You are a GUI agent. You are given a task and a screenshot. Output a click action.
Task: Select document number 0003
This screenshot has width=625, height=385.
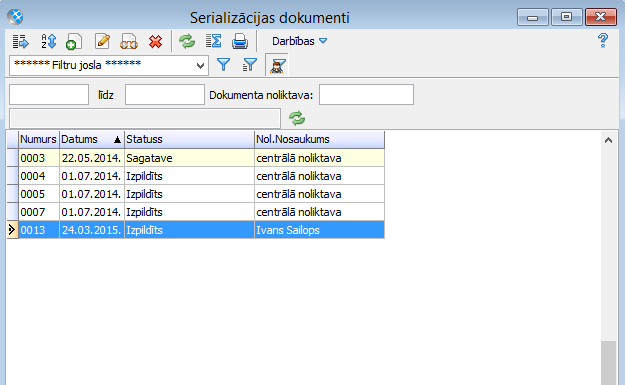(39, 158)
